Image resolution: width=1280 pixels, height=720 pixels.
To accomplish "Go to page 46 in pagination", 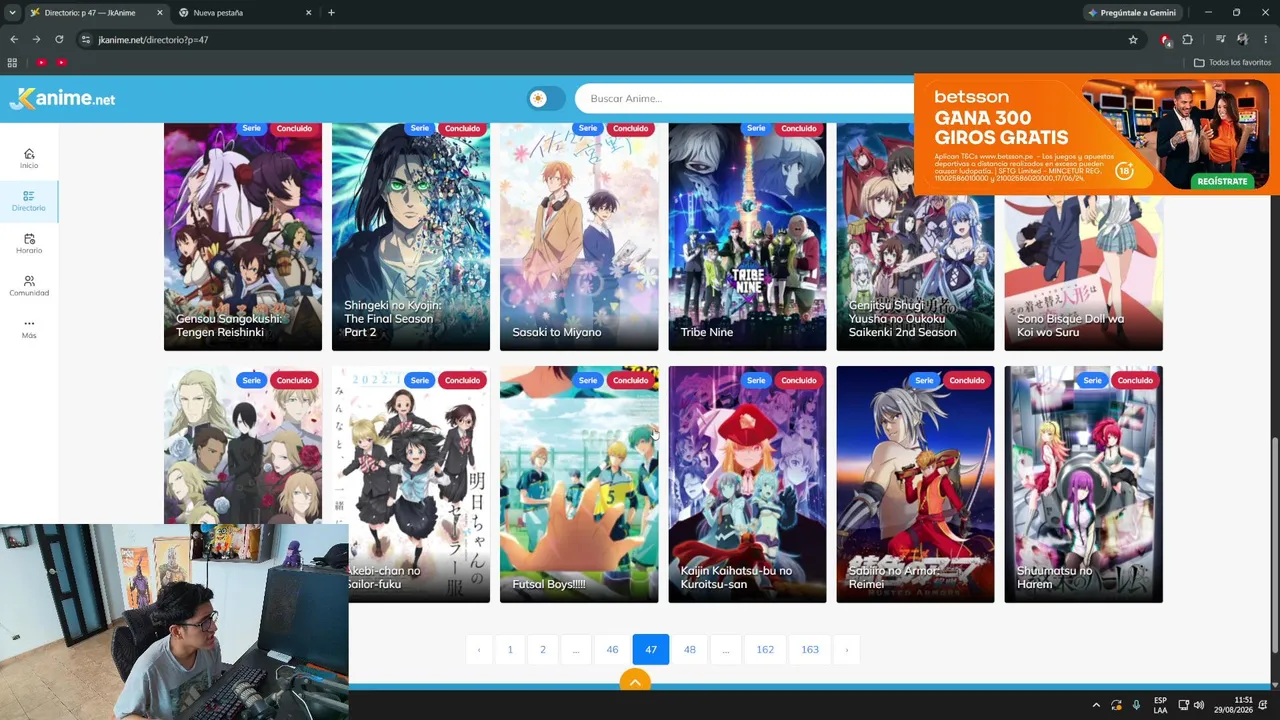I will 612,649.
